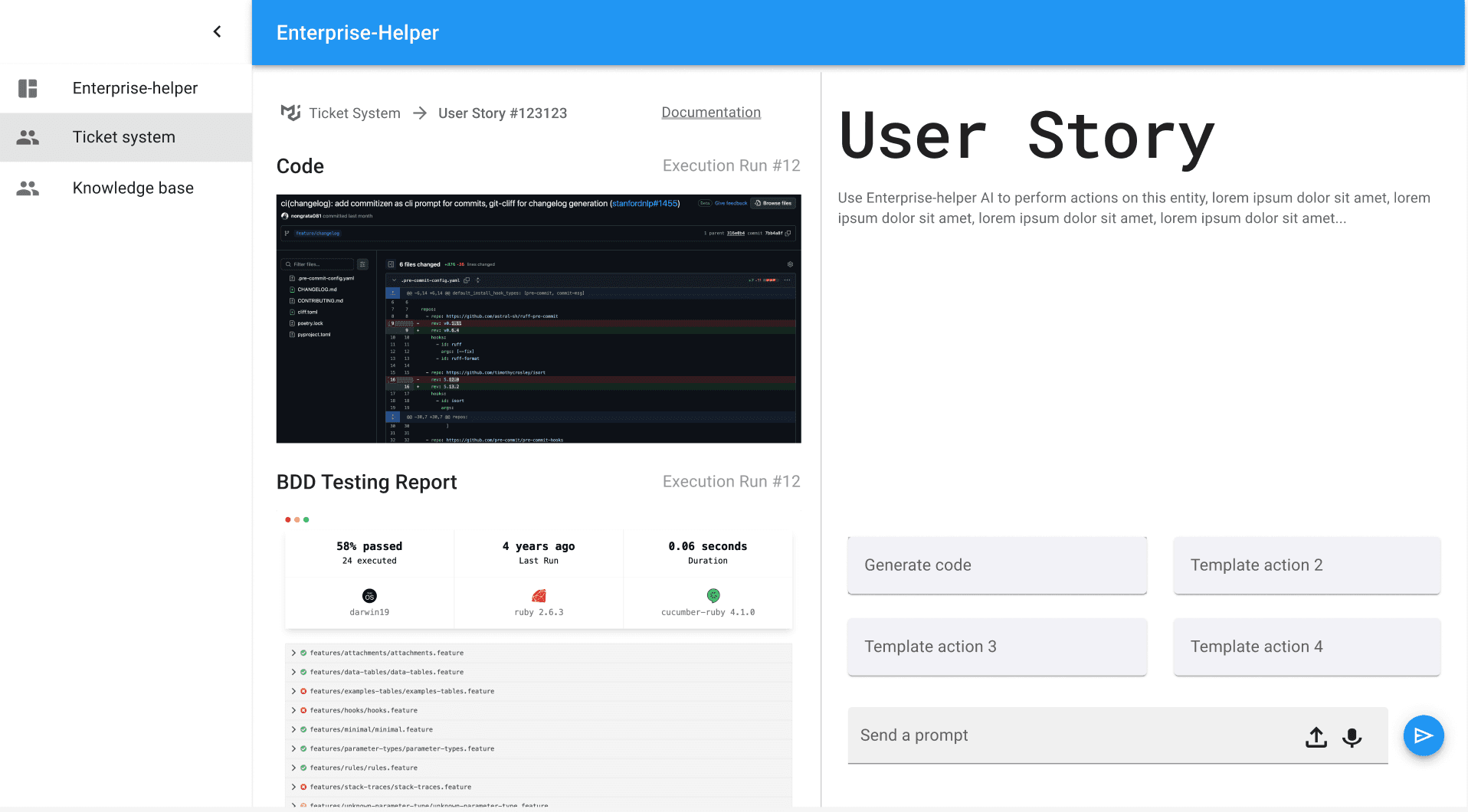Click the Template action 4 button
The height and width of the screenshot is (812, 1468).
[x=1306, y=647]
